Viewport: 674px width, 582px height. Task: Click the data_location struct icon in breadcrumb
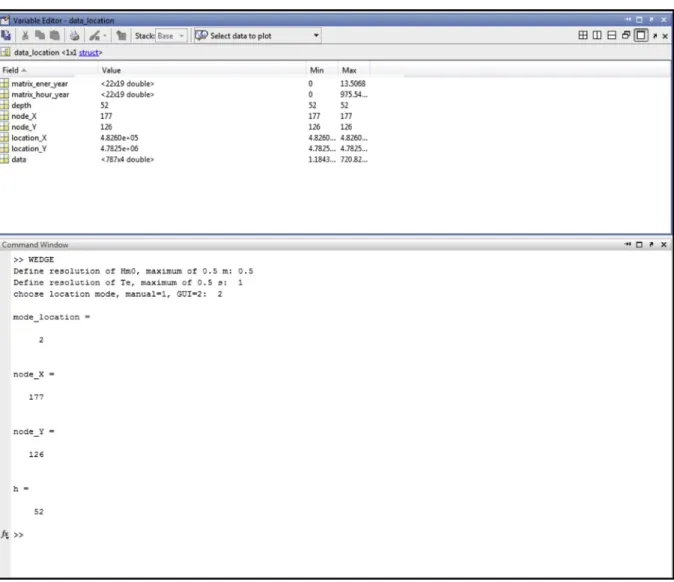pos(6,52)
